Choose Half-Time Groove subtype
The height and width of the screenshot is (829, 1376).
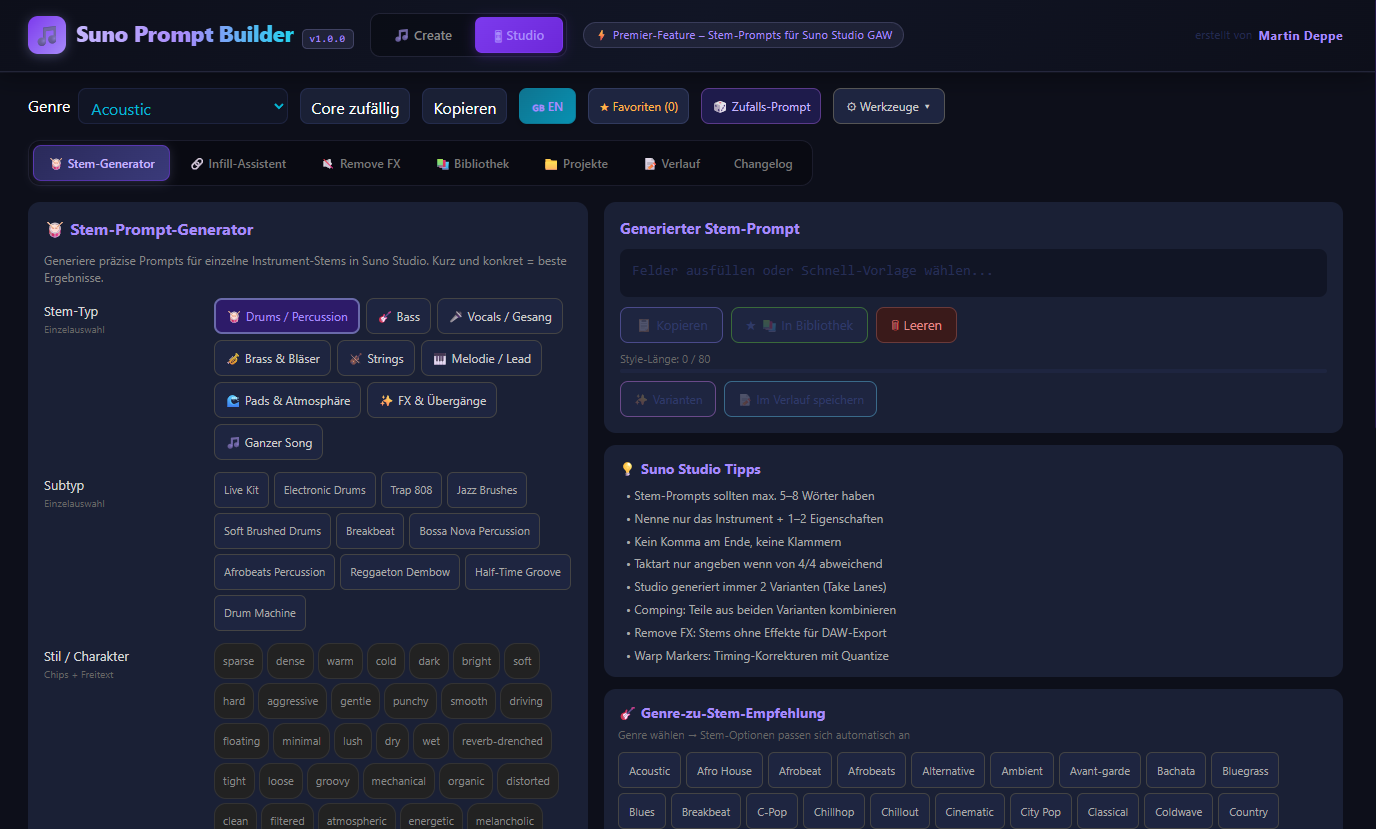click(518, 572)
